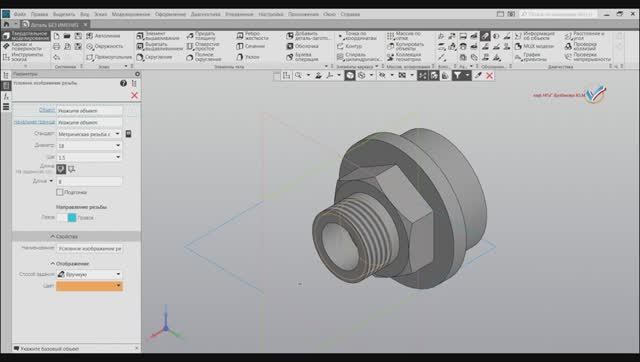Click the Объект field
Image resolution: width=640 pixels, height=362 pixels.
(89, 111)
